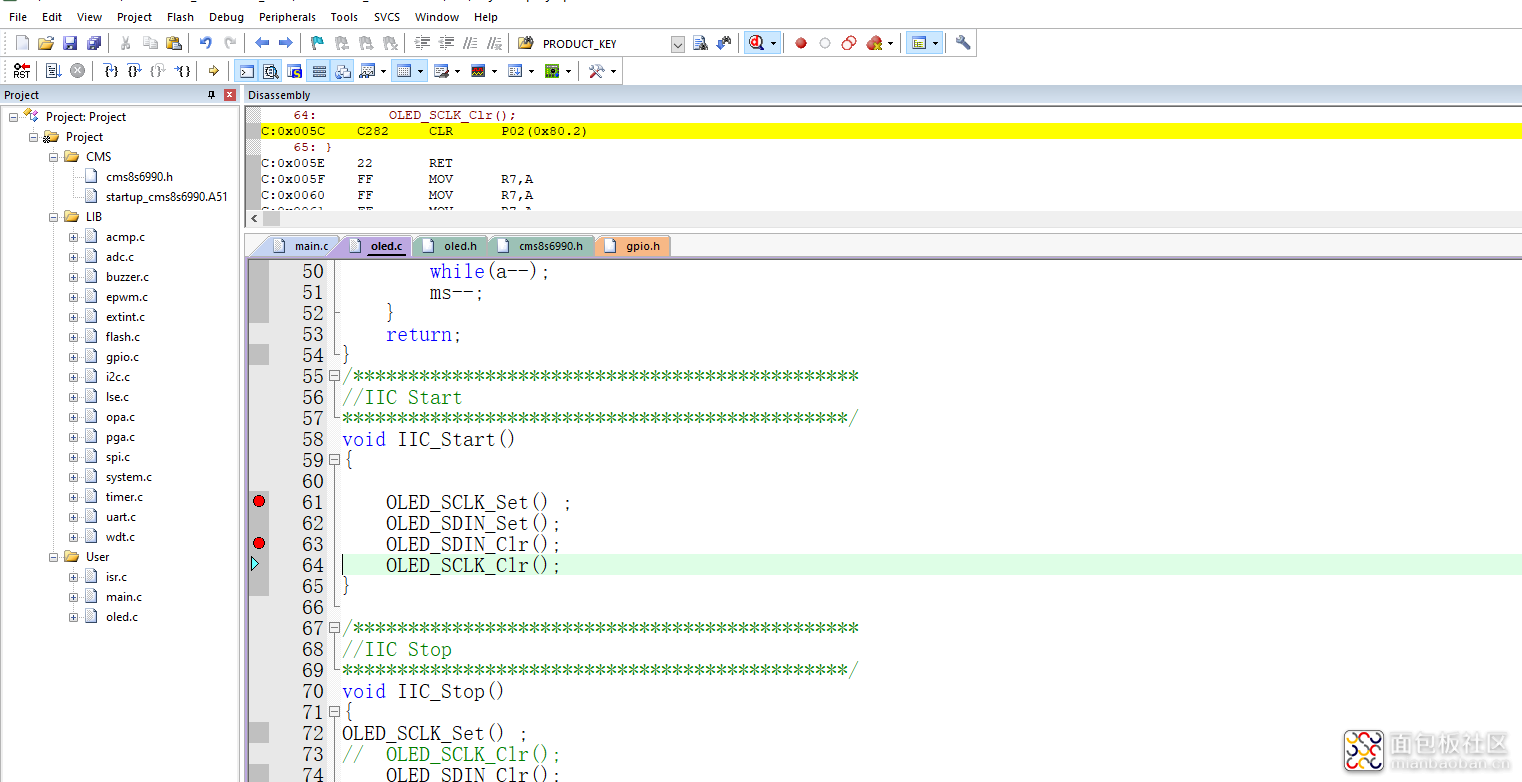Open the PRODUCT_KEY find combo dropdown

tap(678, 44)
